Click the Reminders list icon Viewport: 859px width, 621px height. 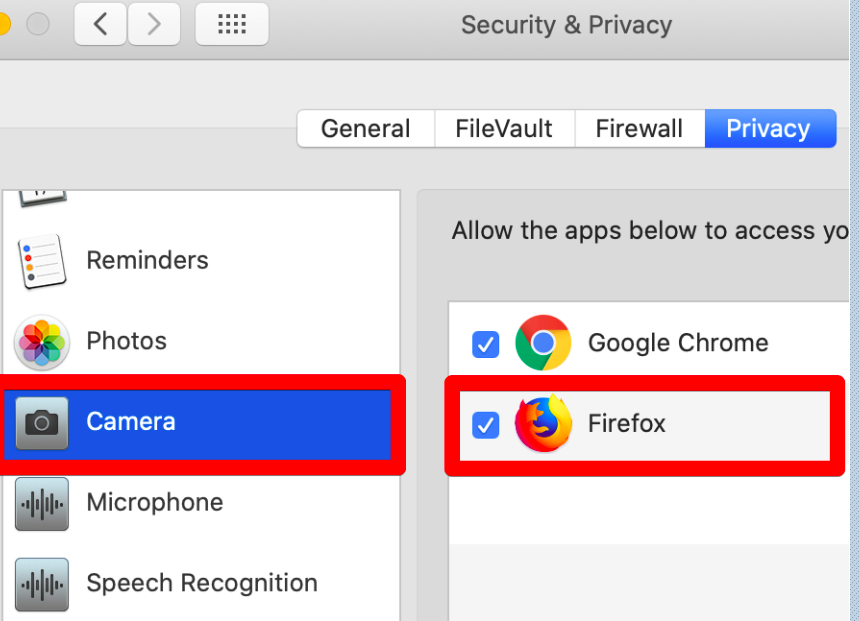pyautogui.click(x=42, y=261)
